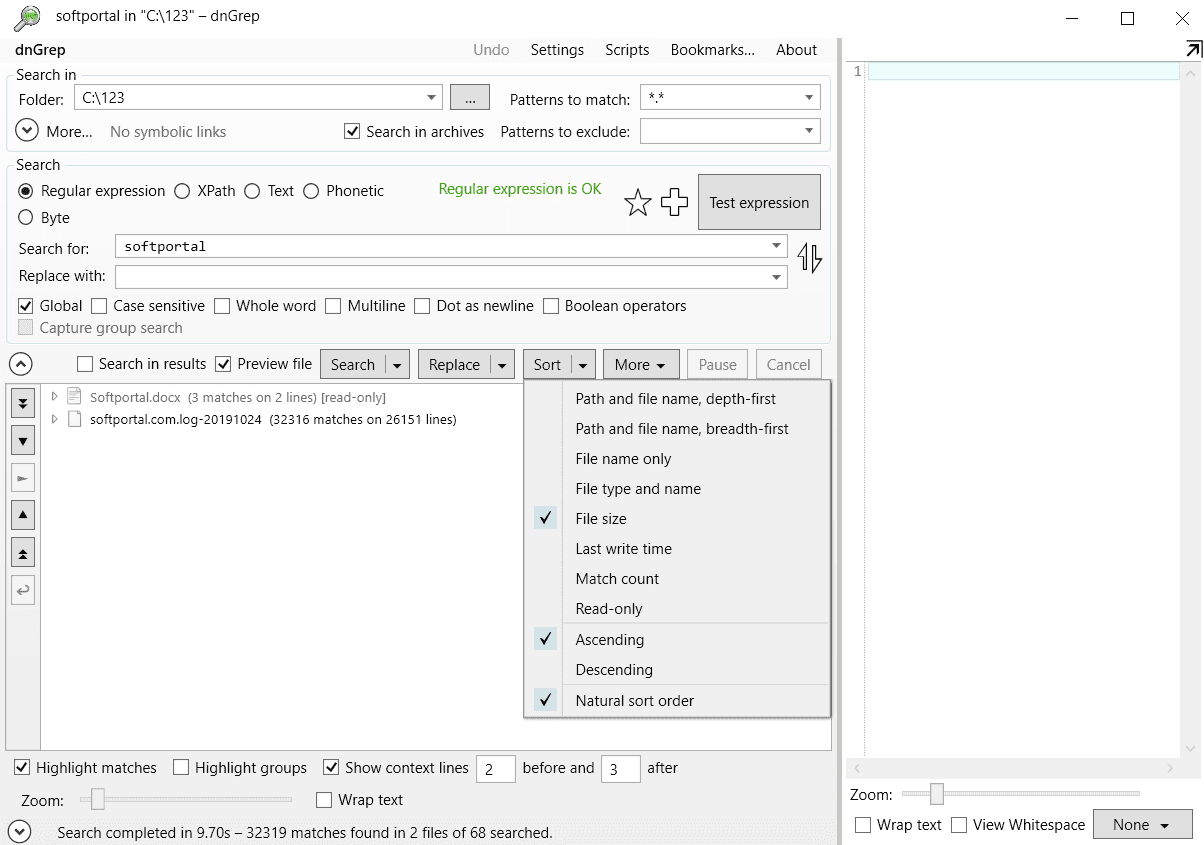Click the pop-out preview arrow icon
This screenshot has height=845, width=1204.
click(x=1193, y=49)
